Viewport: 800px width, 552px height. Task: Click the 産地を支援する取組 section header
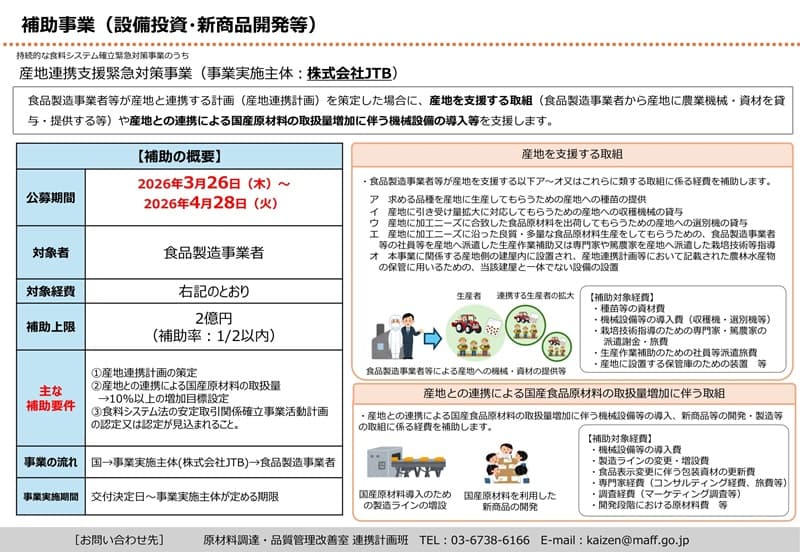(x=572, y=154)
